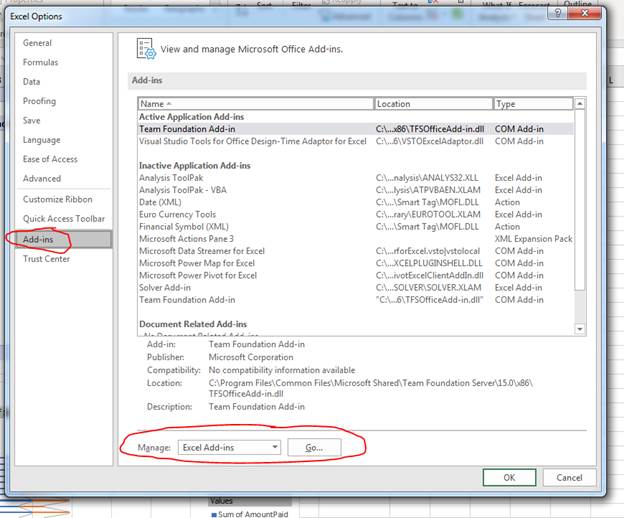Open the Trust Center category

point(46,259)
